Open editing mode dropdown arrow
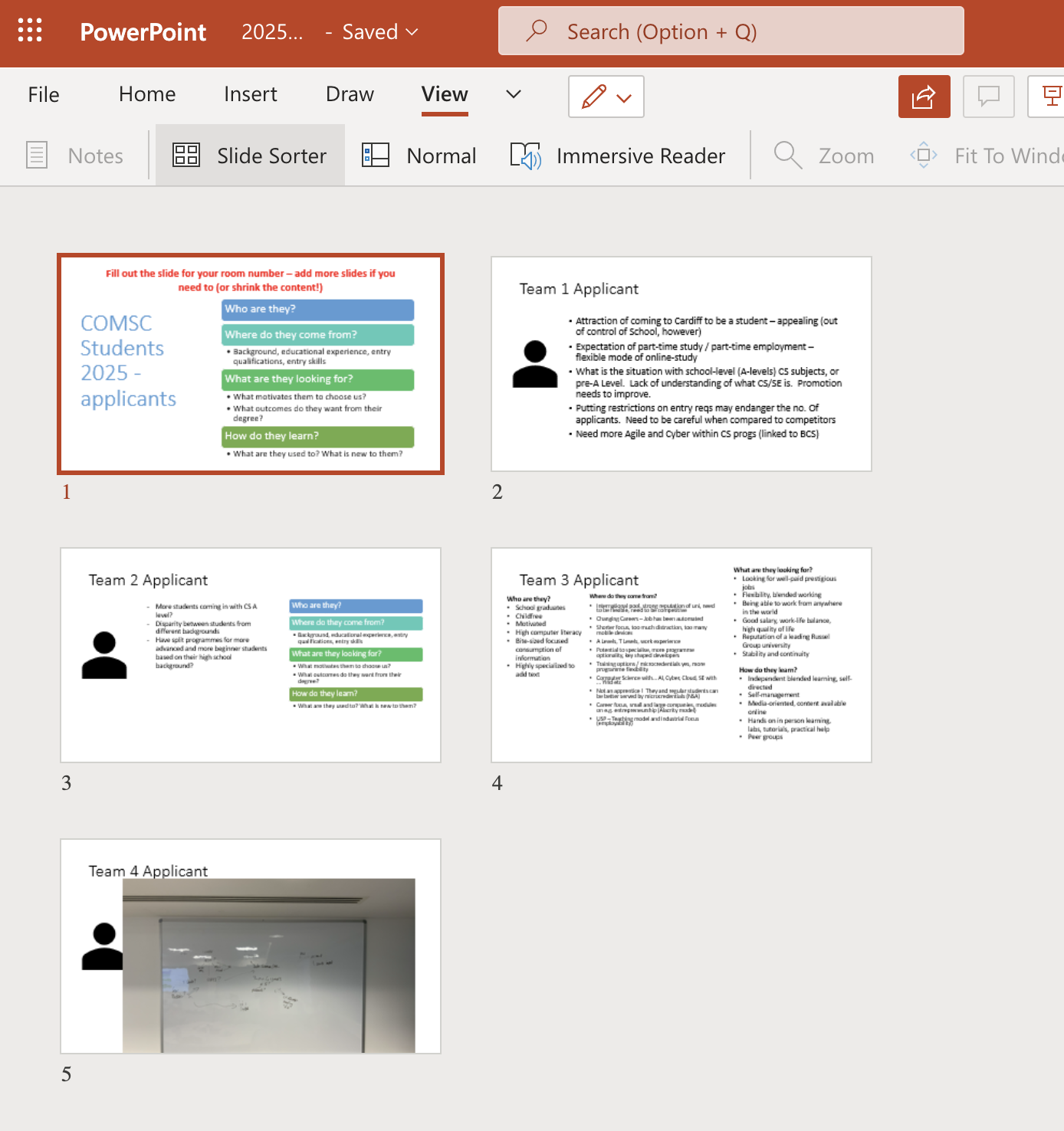 click(624, 98)
